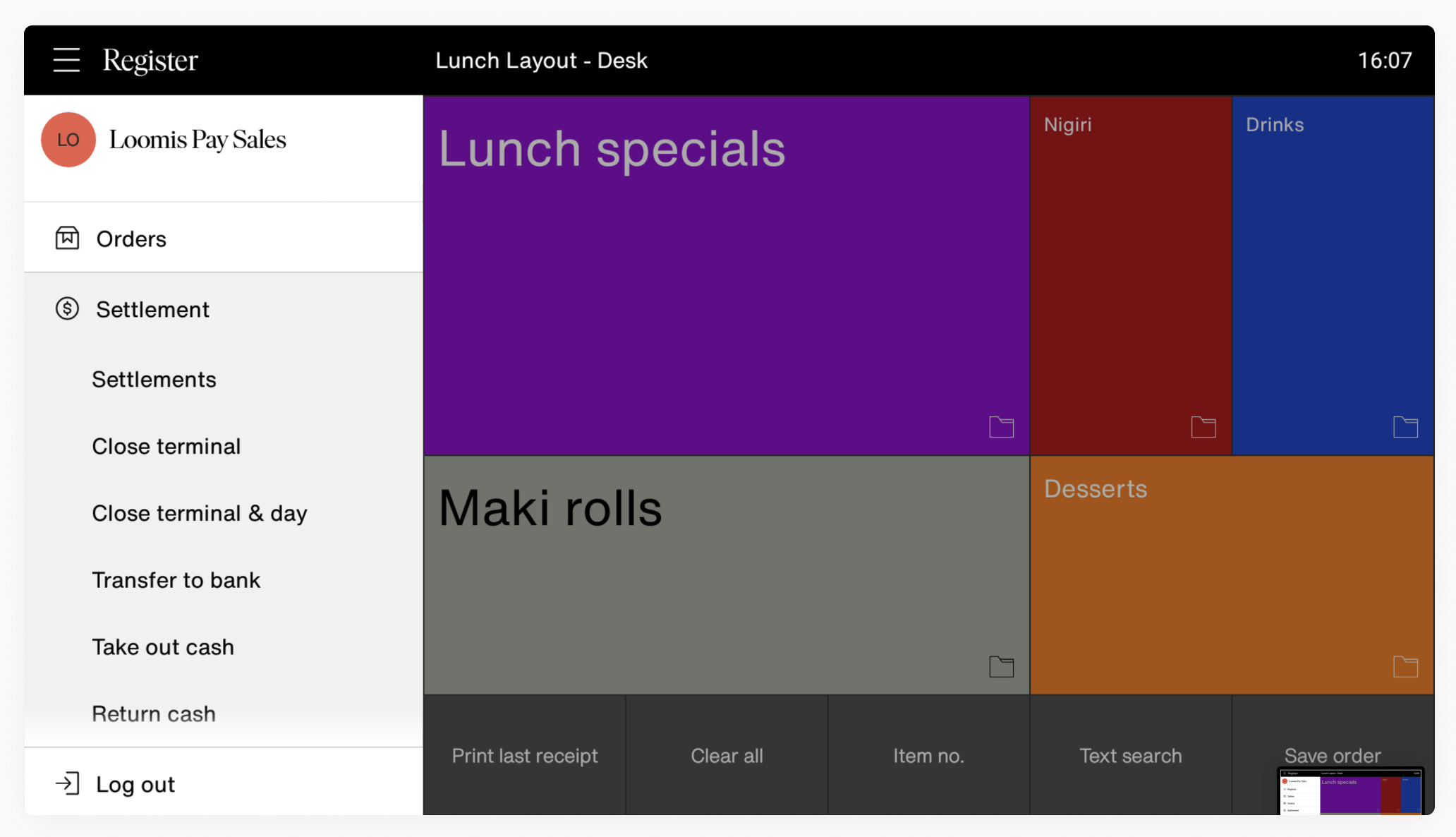Click the folder icon in Drinks tile
1456x837 pixels.
tap(1405, 427)
